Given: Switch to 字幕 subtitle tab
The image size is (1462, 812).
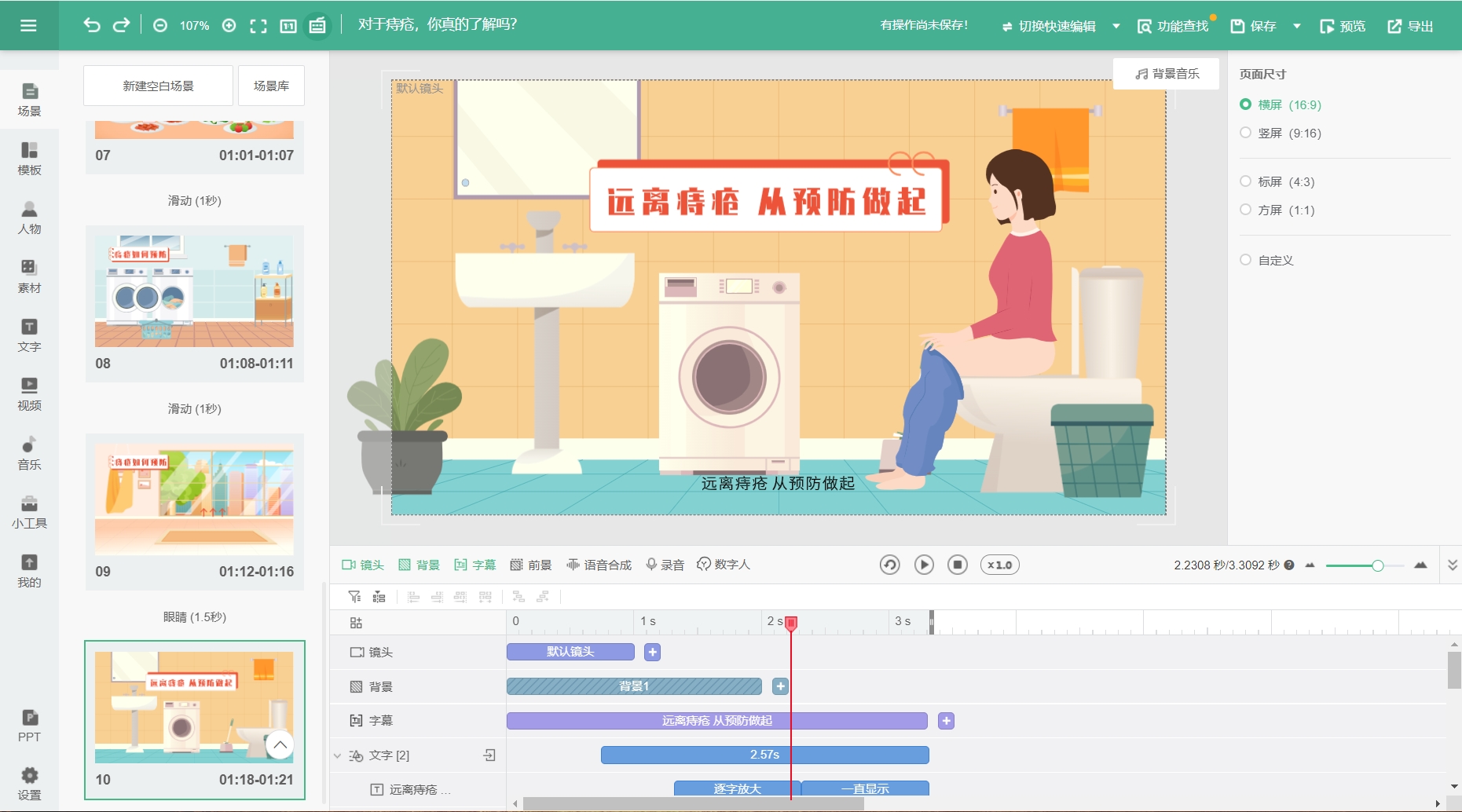Looking at the screenshot, I should click(x=475, y=565).
